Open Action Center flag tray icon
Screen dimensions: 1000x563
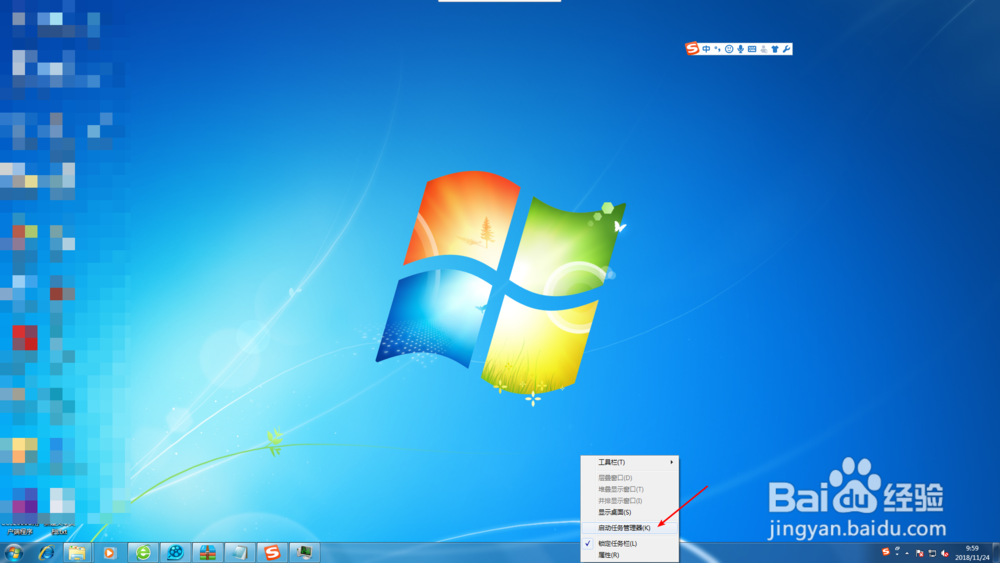coord(920,553)
